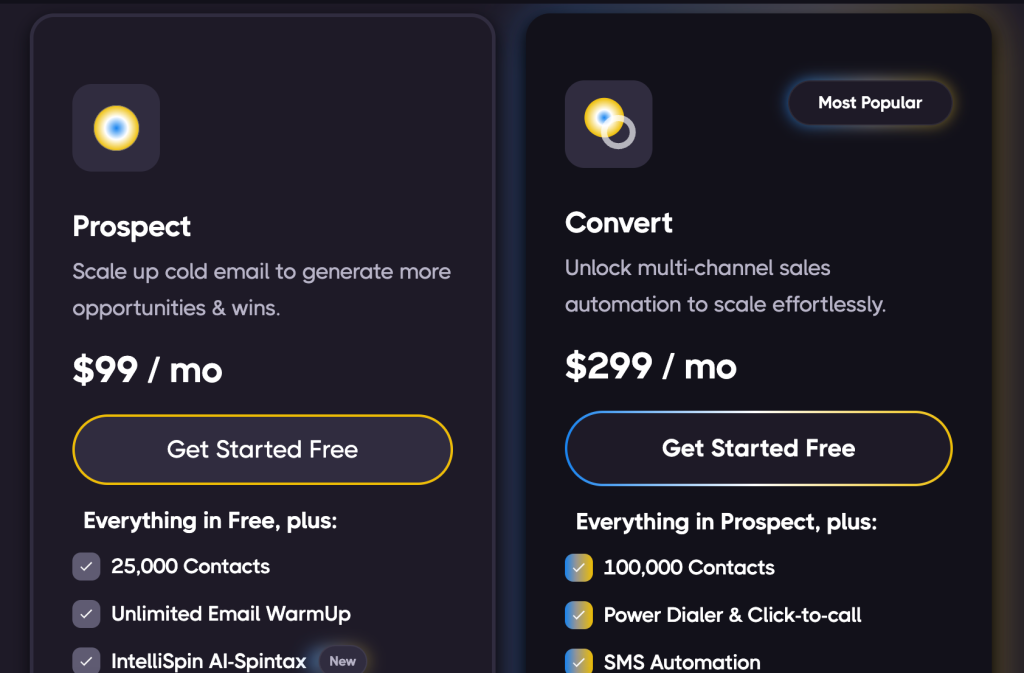Click Get Started Free on the Prospect plan
Screen dimensions: 1024x673
click(x=262, y=450)
